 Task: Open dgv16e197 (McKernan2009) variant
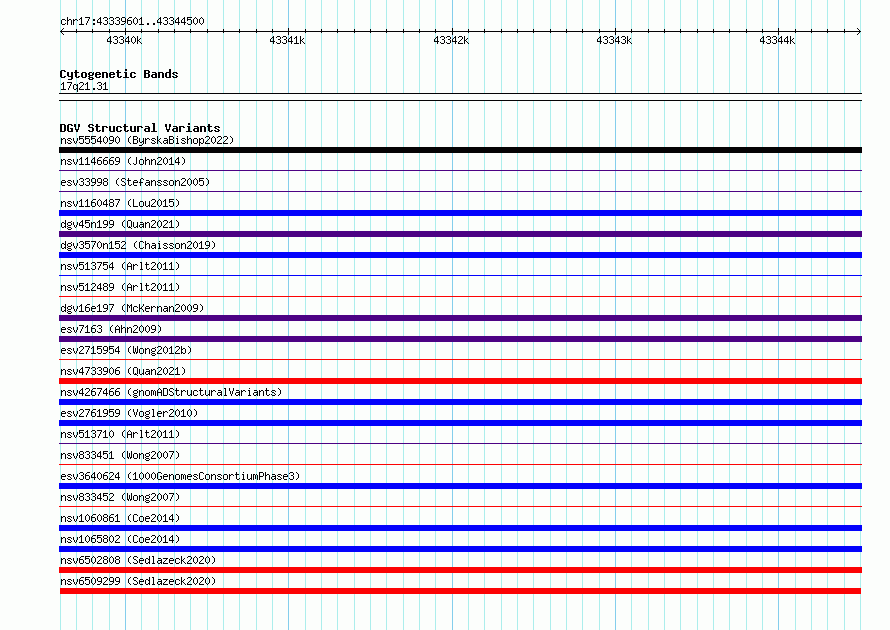pos(132,308)
